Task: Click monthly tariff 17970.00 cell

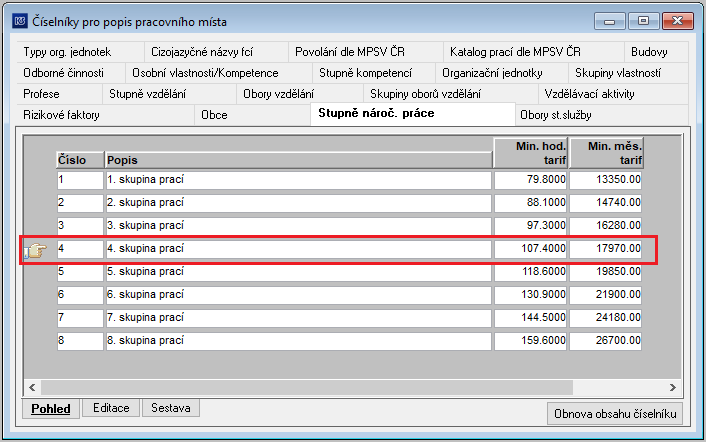Action: point(606,248)
